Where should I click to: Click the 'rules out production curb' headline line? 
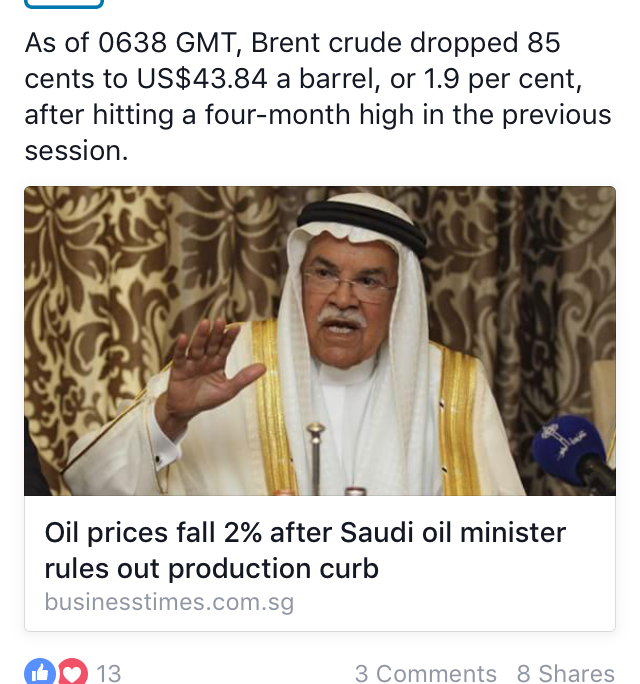click(x=212, y=569)
